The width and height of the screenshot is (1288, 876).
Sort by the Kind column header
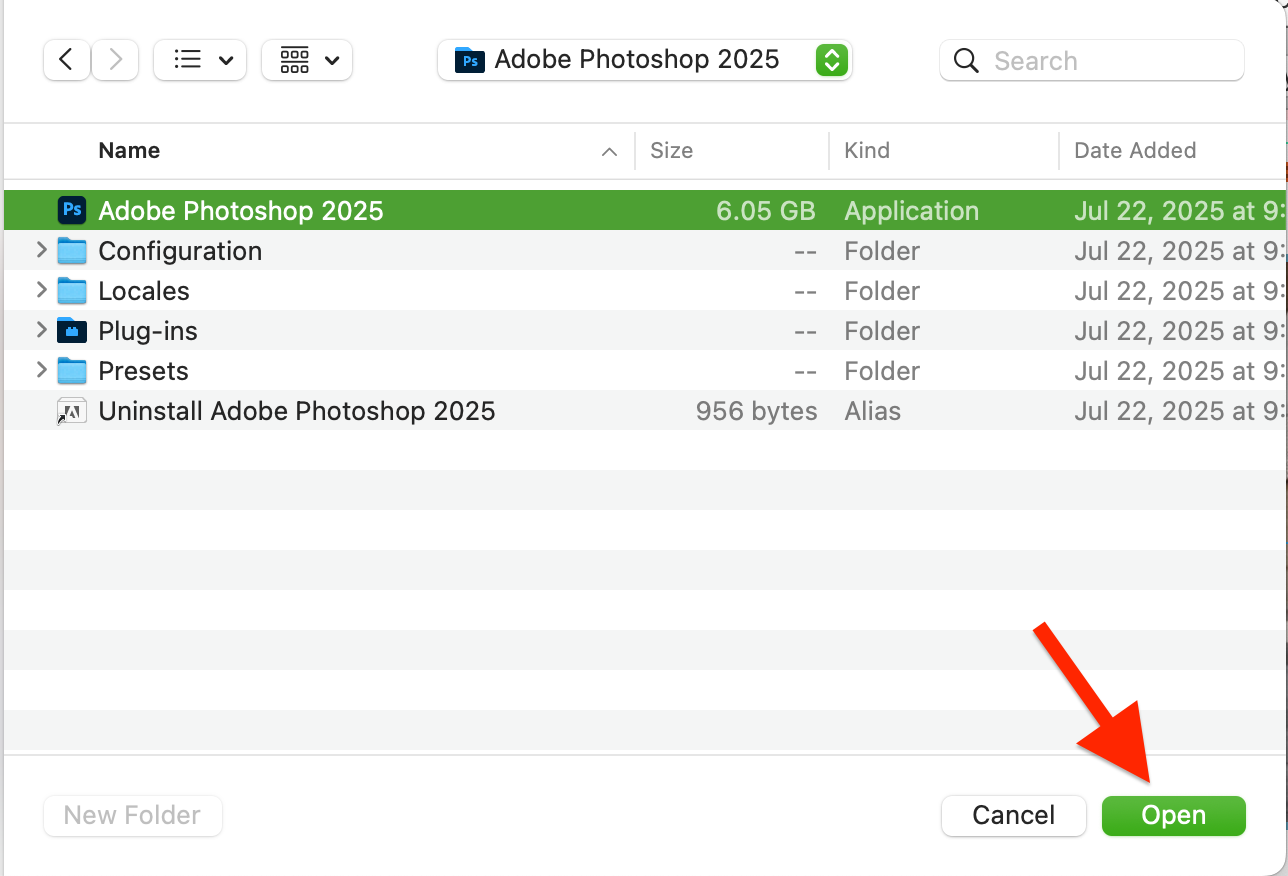tap(867, 151)
